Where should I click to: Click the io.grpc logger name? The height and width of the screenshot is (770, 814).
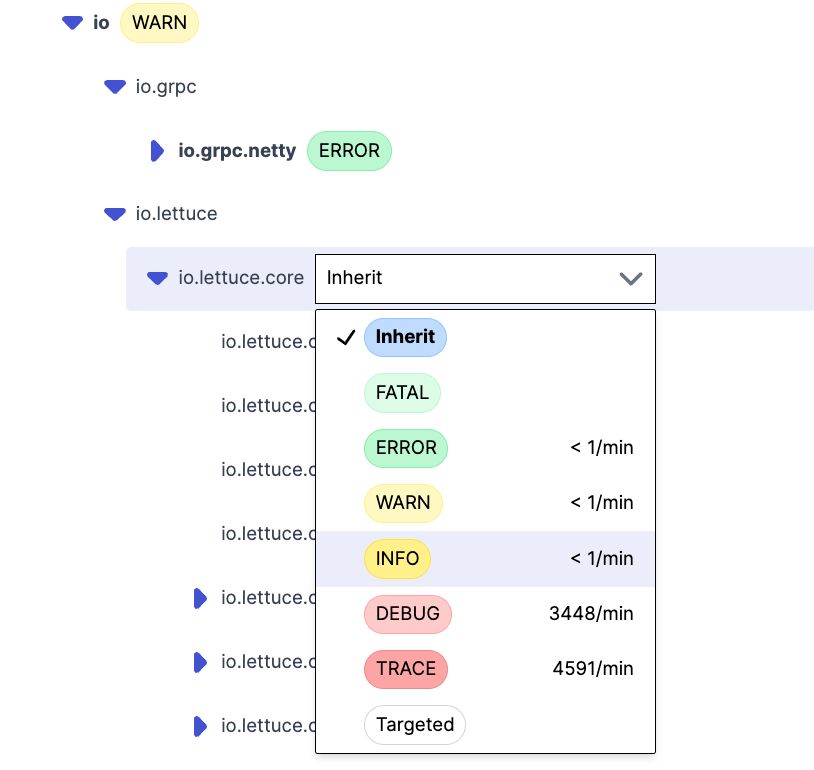click(x=166, y=86)
